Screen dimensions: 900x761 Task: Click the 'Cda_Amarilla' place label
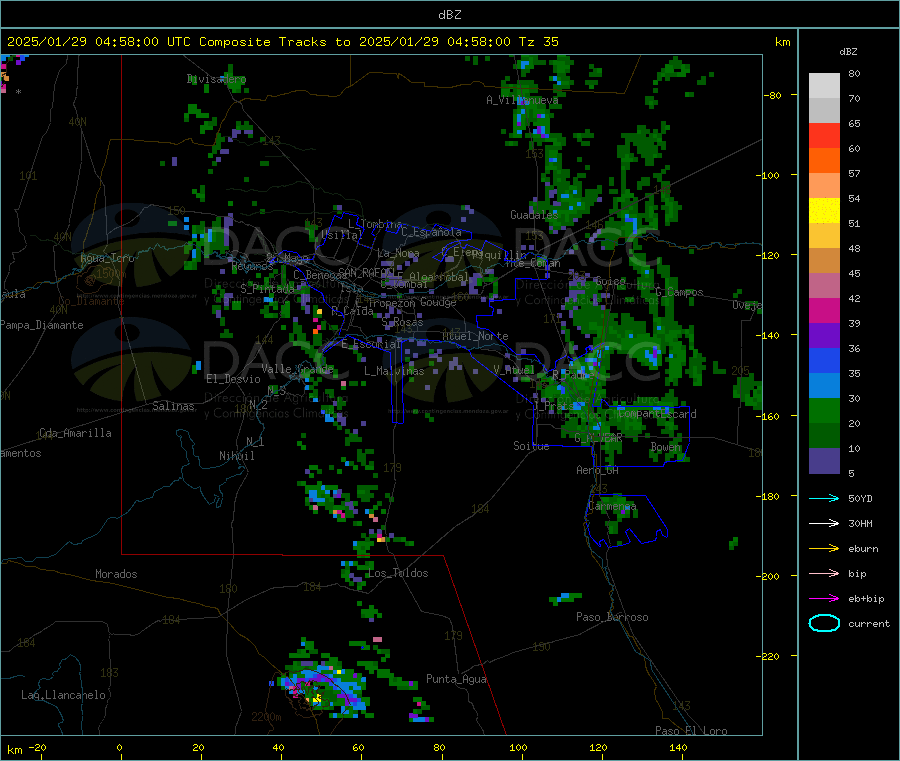[x=75, y=433]
